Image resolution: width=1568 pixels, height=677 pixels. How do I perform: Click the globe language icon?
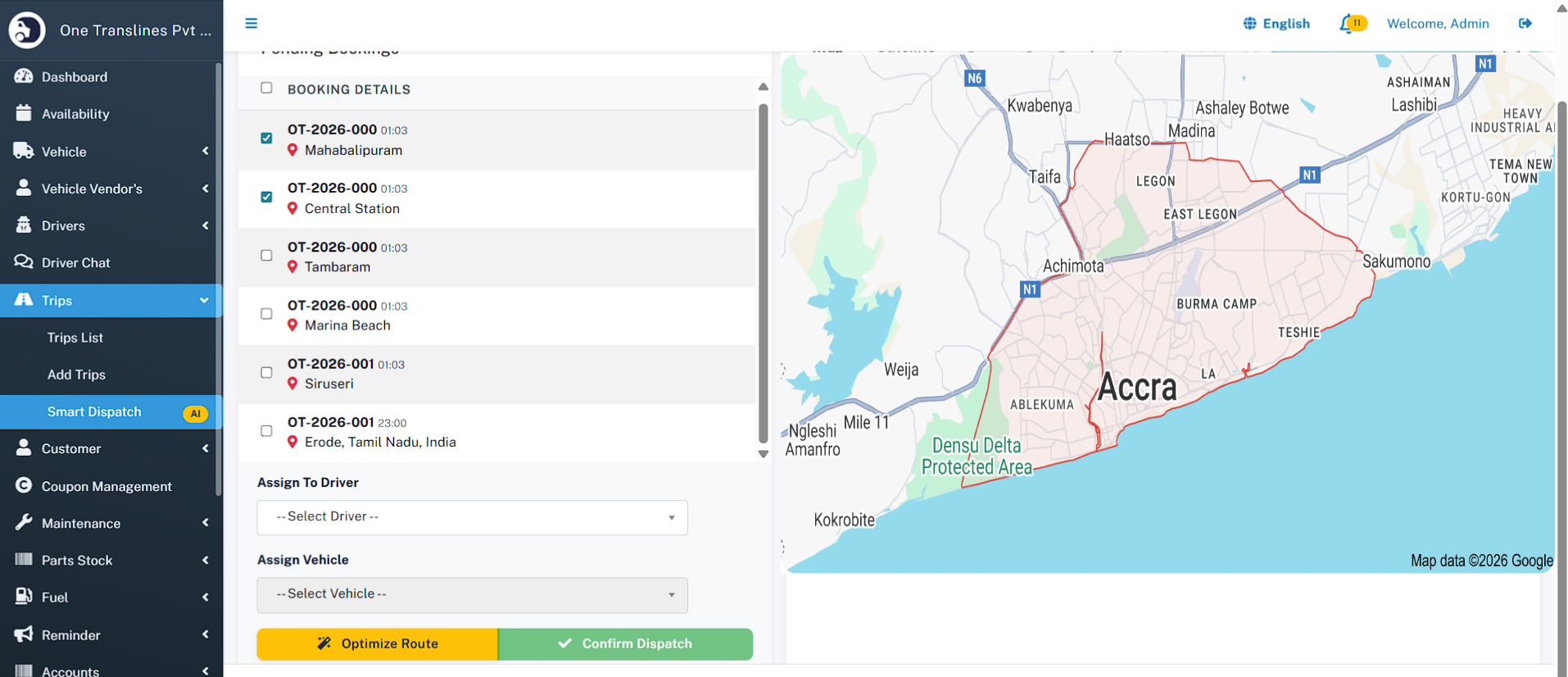pyautogui.click(x=1249, y=24)
